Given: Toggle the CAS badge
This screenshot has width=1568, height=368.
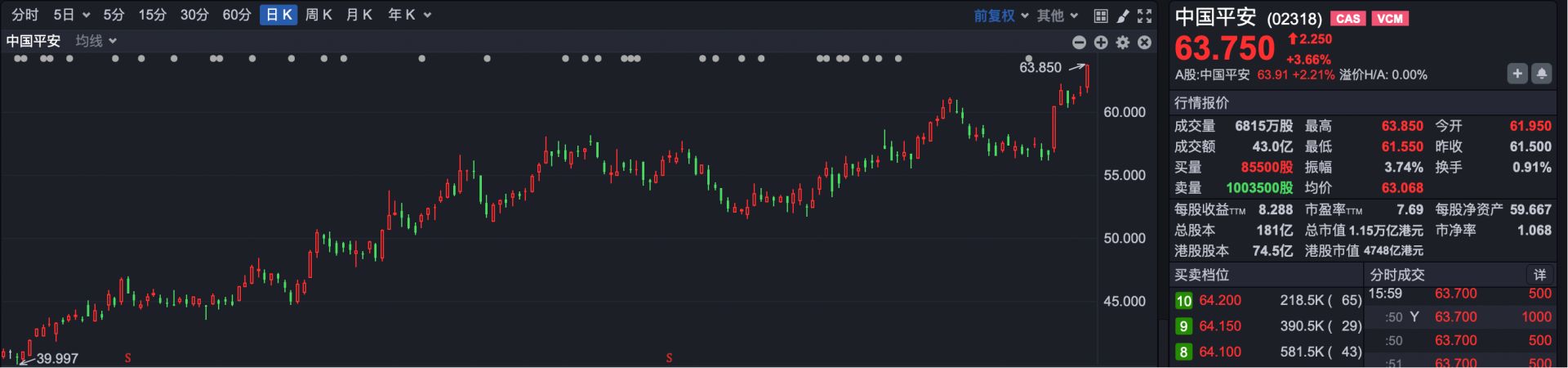Looking at the screenshot, I should (1348, 19).
